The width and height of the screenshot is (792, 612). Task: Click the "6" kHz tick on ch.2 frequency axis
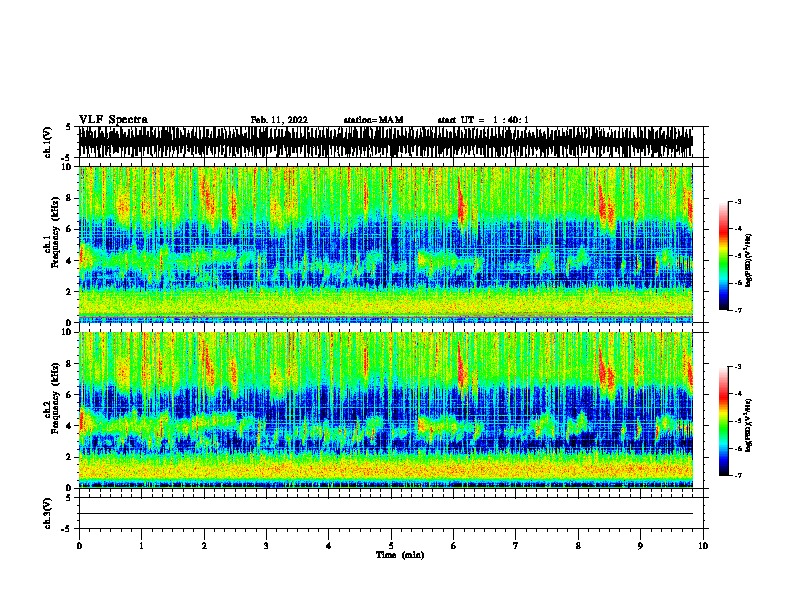(x=70, y=395)
